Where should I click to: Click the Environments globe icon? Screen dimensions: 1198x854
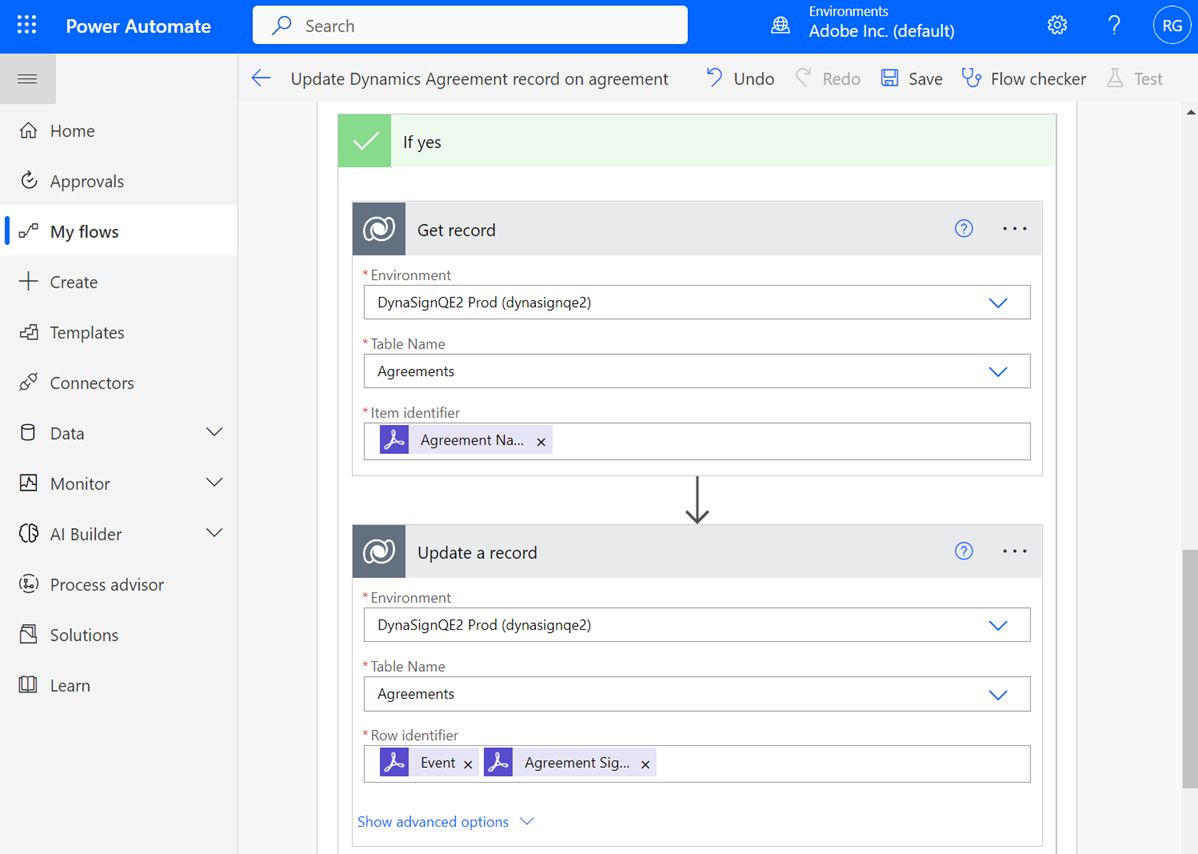(x=780, y=25)
